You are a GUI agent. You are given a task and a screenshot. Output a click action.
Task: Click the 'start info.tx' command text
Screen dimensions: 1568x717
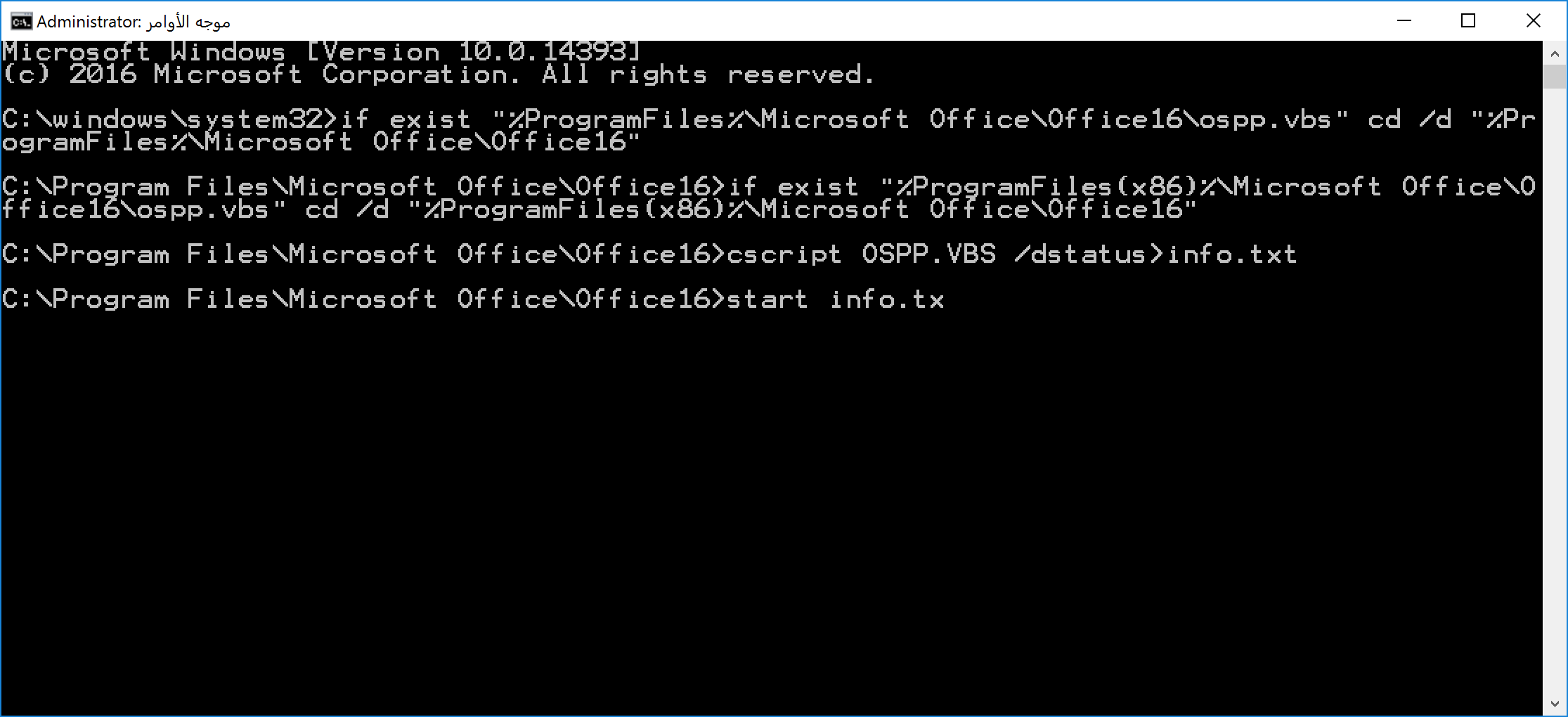point(835,299)
